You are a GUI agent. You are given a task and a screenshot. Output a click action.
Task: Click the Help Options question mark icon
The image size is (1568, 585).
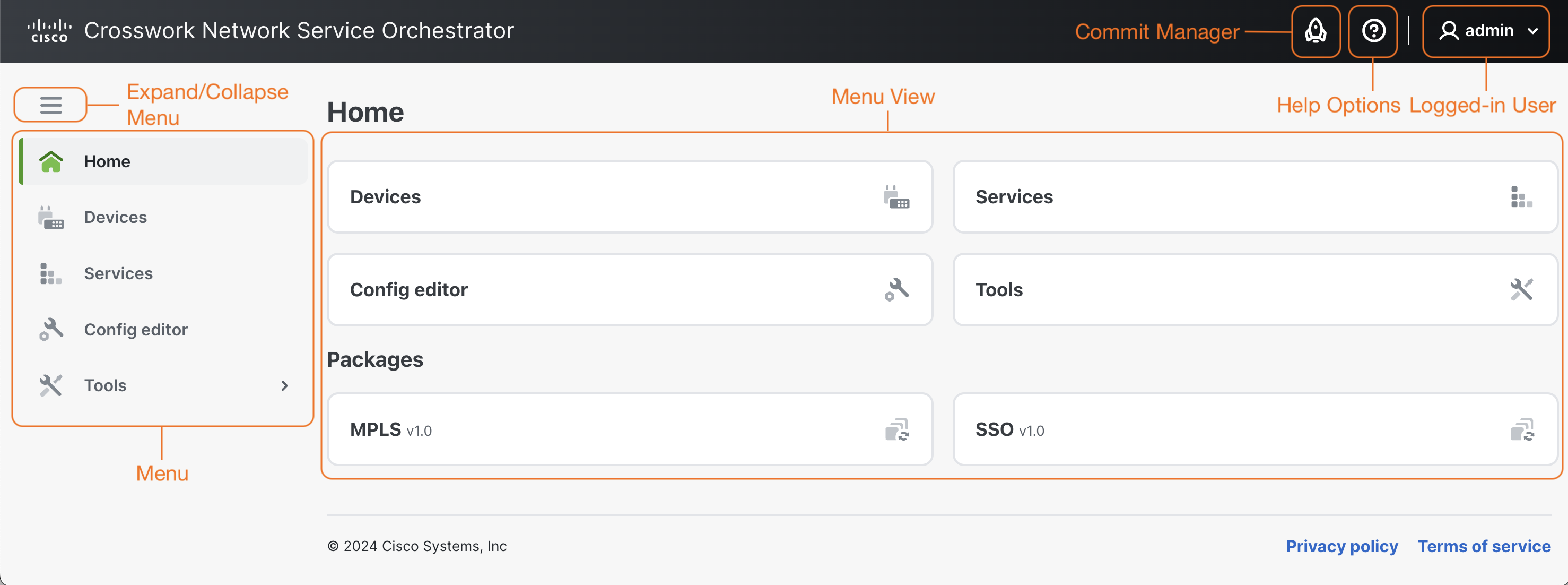click(1373, 31)
